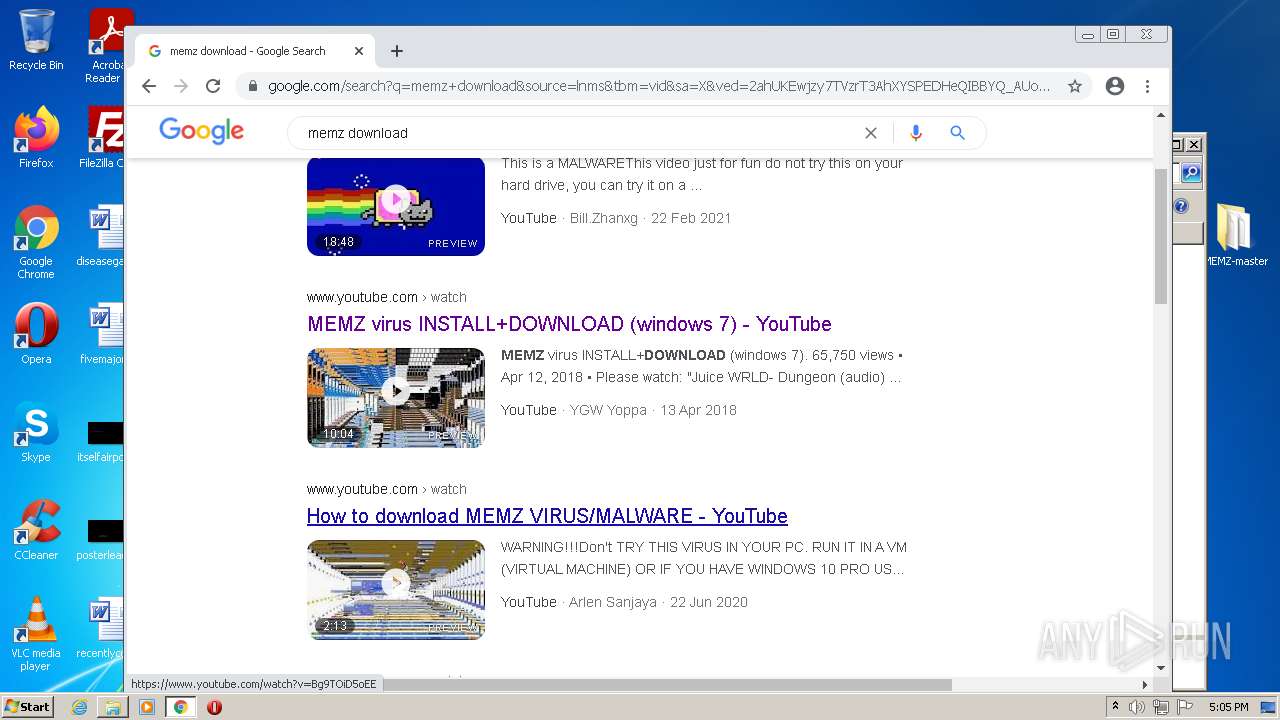Open a new Chrome tab
This screenshot has width=1280, height=720.
(x=397, y=51)
